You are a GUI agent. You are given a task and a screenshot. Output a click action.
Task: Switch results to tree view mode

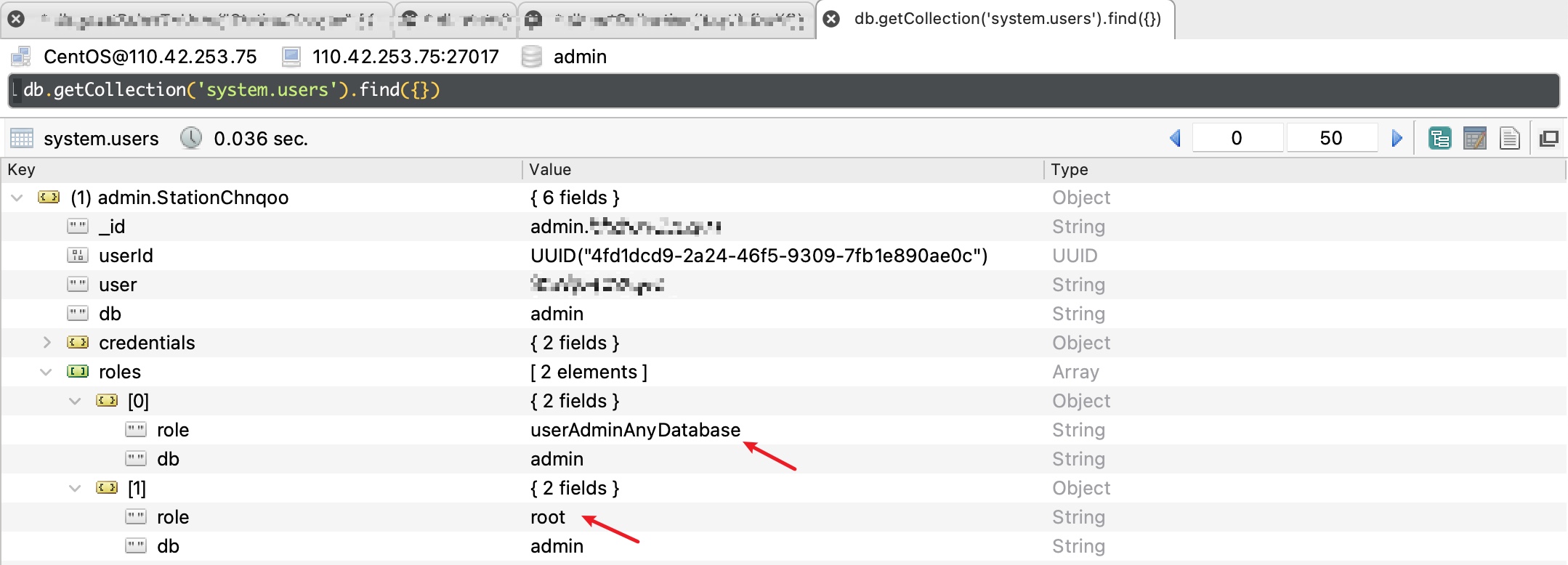(x=1439, y=138)
